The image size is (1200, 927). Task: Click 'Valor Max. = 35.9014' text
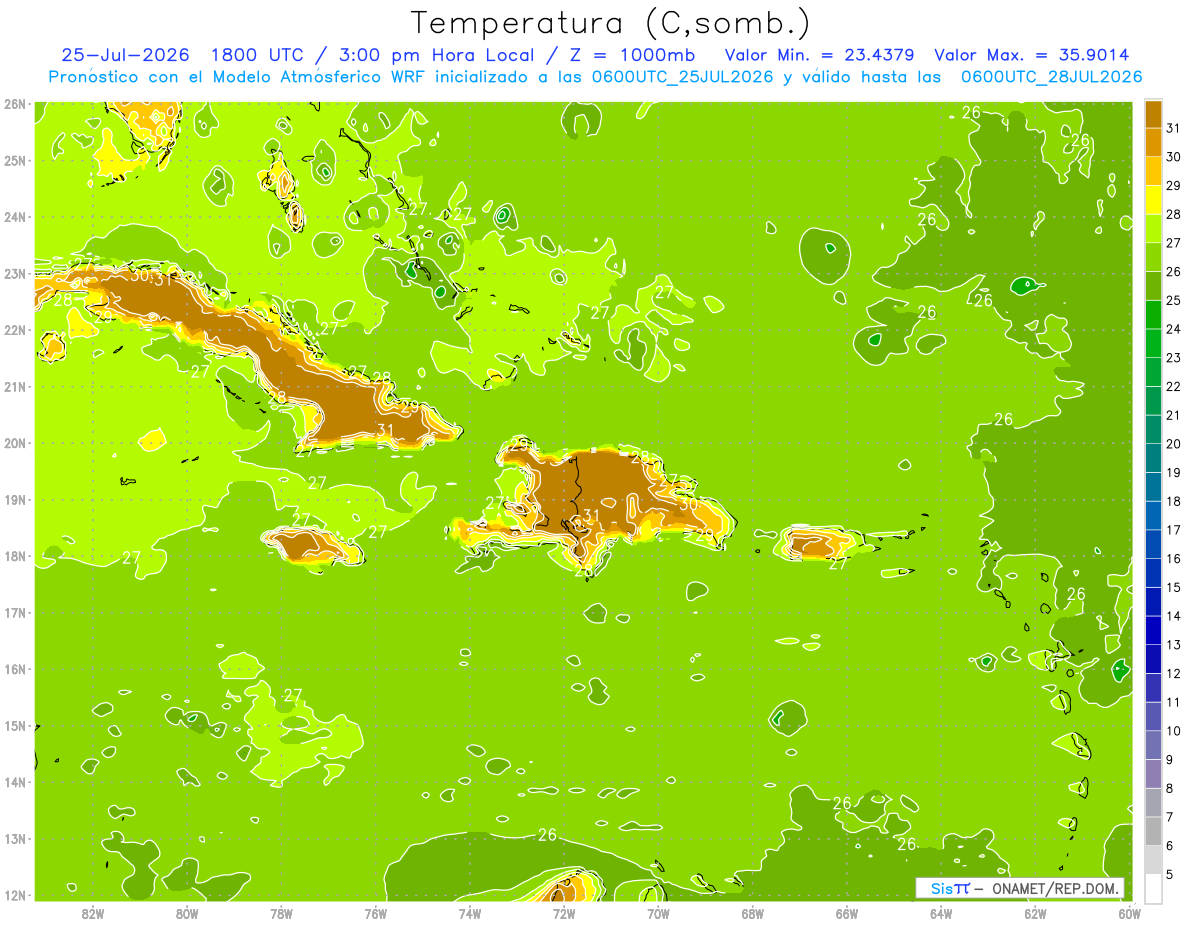(1031, 55)
